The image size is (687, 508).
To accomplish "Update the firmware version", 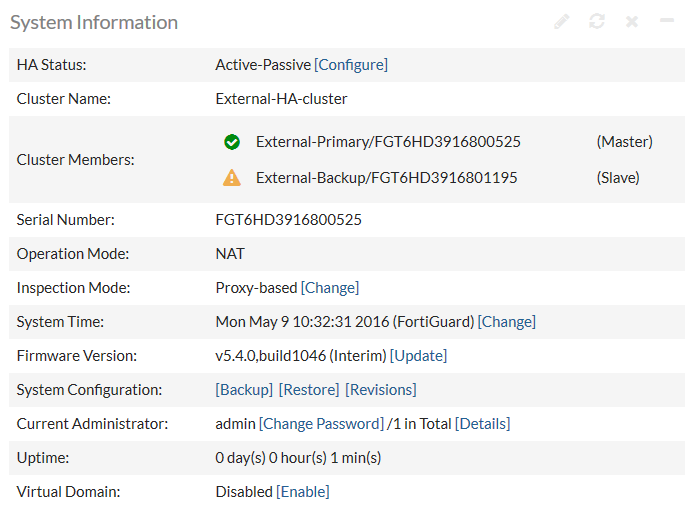I will tap(418, 355).
